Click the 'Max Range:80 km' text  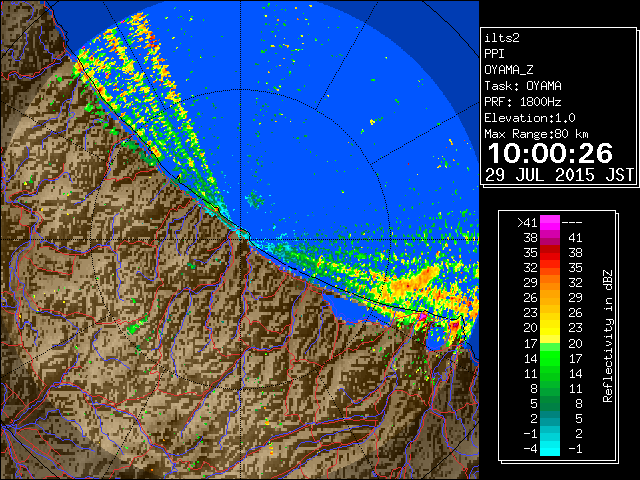pos(536,134)
